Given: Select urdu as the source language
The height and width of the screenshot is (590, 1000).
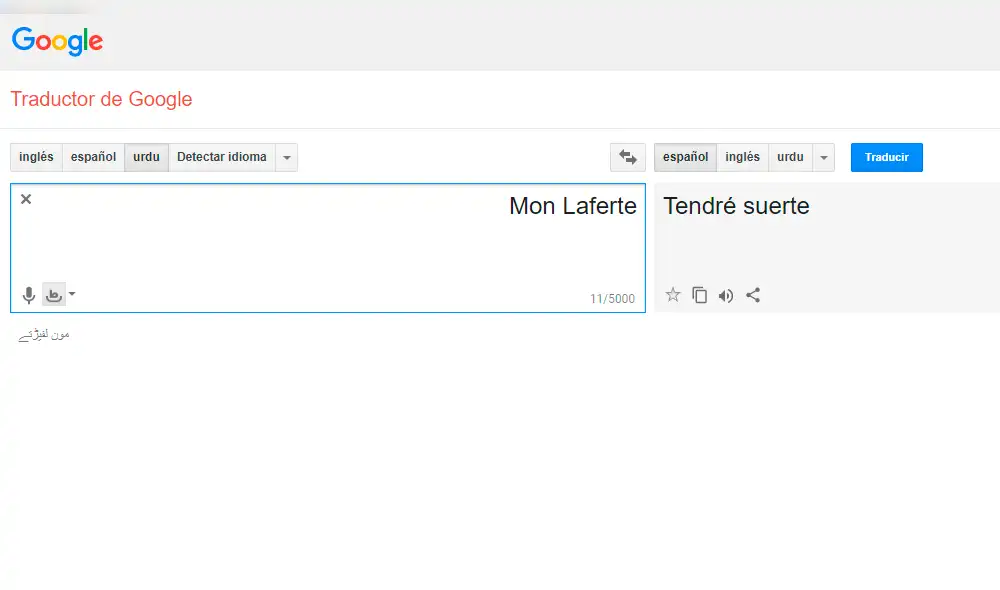Looking at the screenshot, I should (146, 157).
